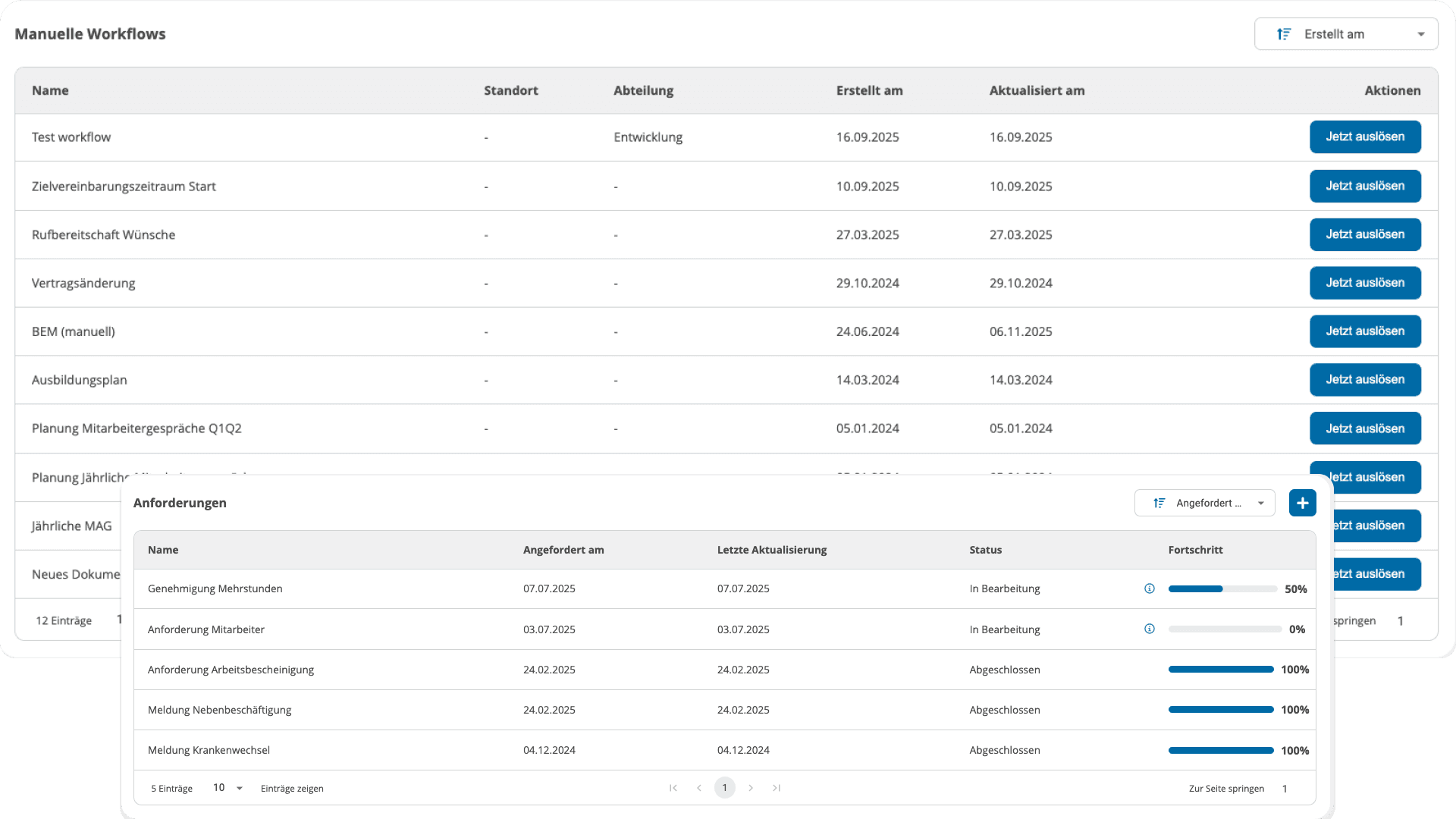Trigger Jetzt auslösen for Zielvereinbarungszeitraum Start
Viewport: 1456px width, 819px height.
[1365, 186]
